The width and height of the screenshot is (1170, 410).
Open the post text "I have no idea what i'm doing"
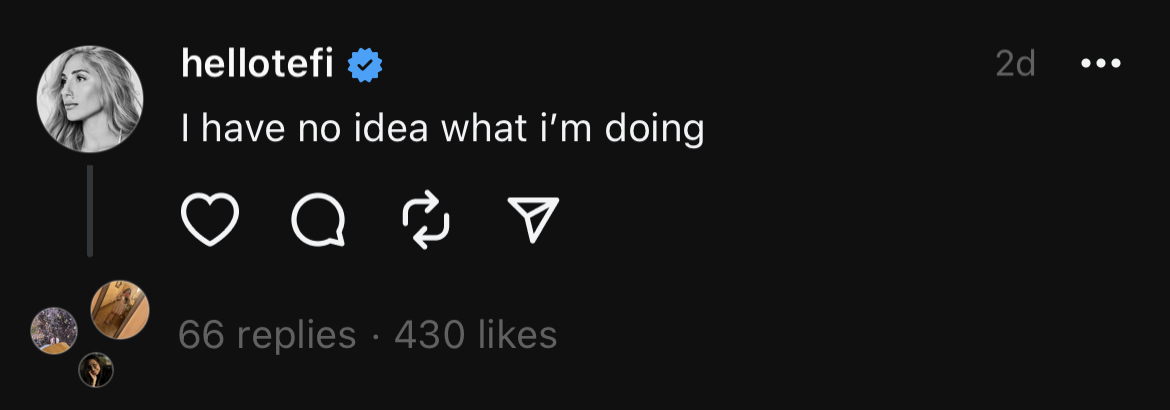(x=442, y=129)
